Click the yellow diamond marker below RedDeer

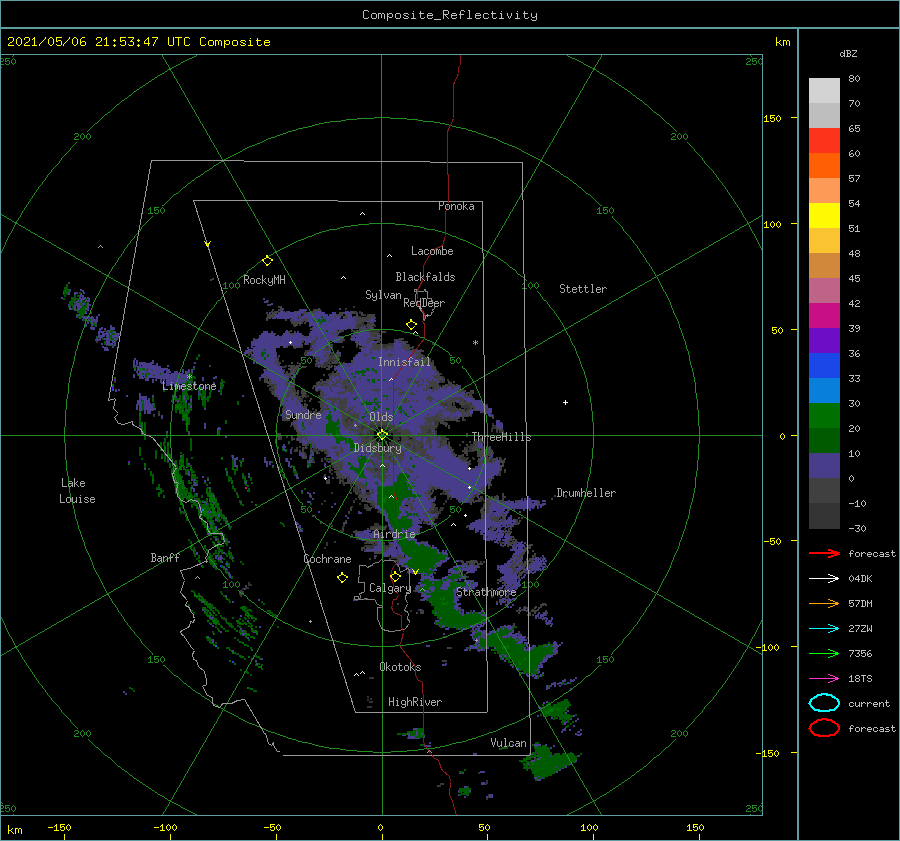pos(411,325)
